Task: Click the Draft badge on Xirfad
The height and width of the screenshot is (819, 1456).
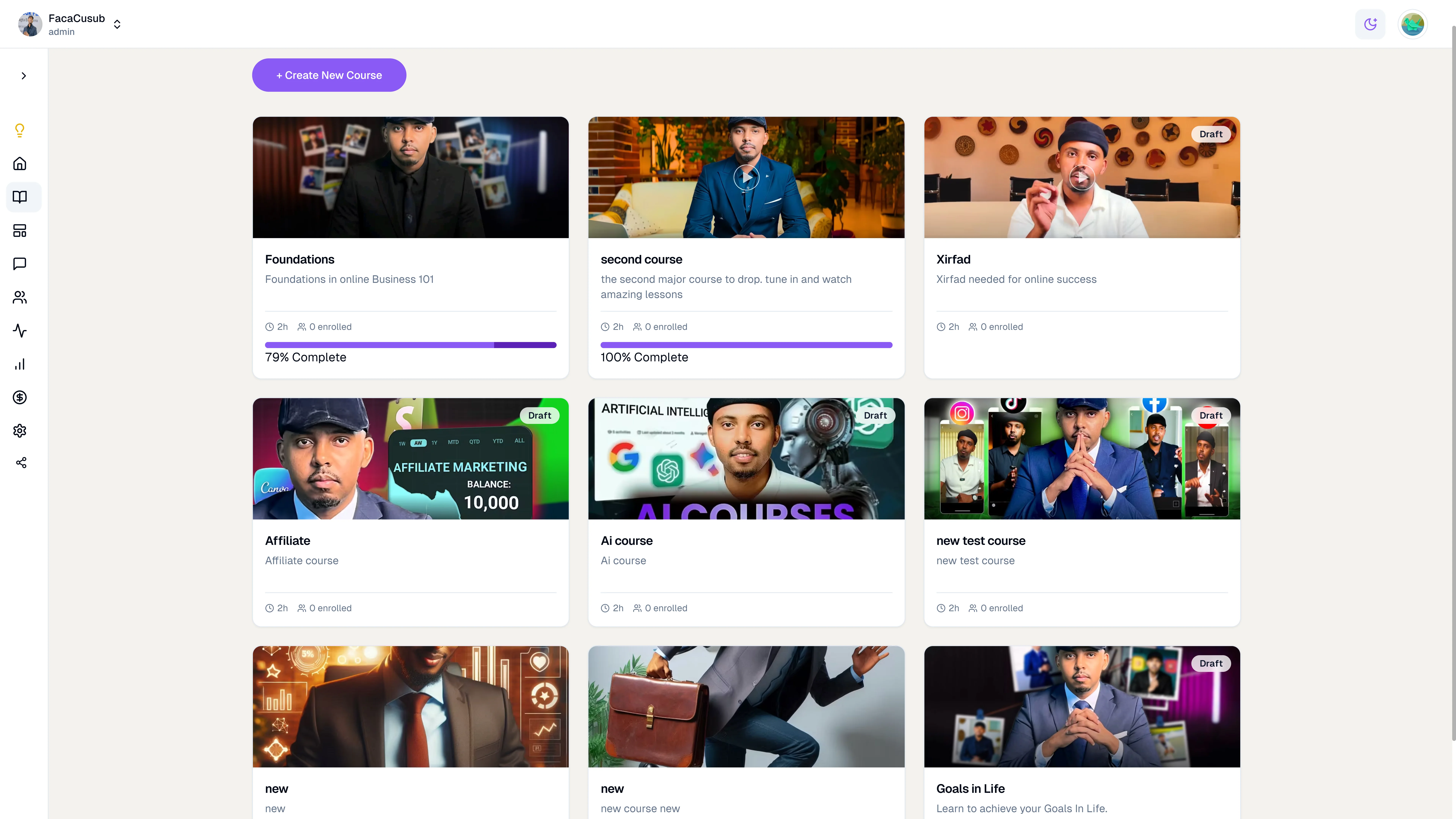Action: pos(1211,134)
